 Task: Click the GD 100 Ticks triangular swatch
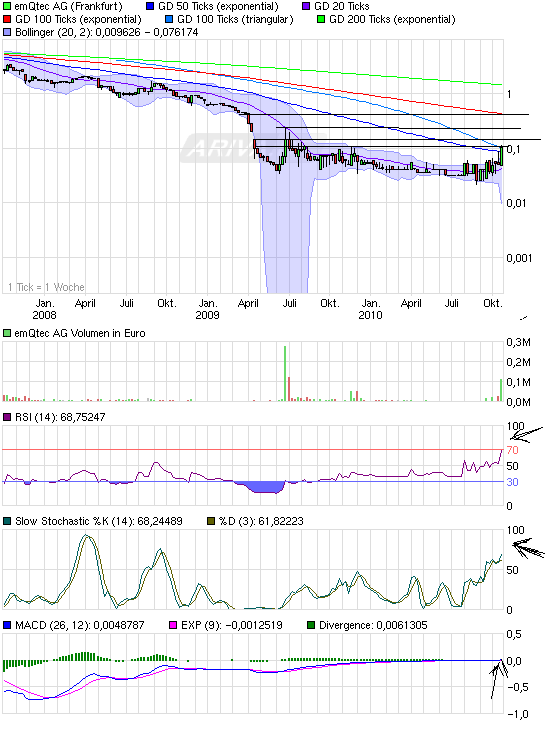(x=169, y=20)
